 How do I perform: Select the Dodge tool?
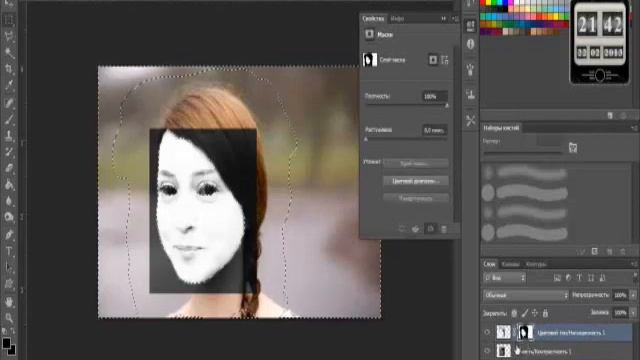point(9,217)
